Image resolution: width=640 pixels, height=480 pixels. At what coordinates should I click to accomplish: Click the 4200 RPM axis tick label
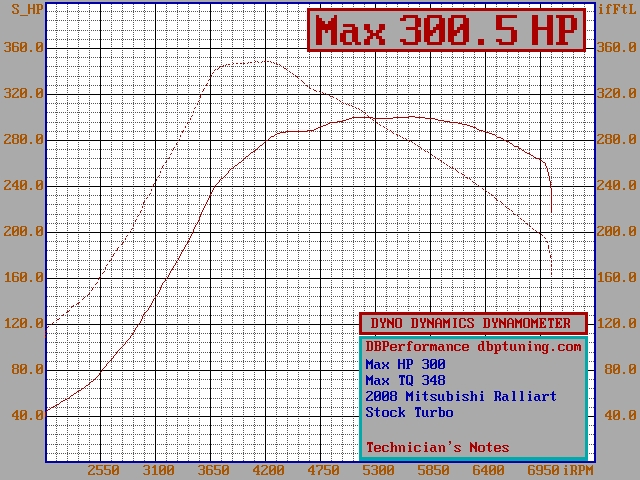point(268,469)
